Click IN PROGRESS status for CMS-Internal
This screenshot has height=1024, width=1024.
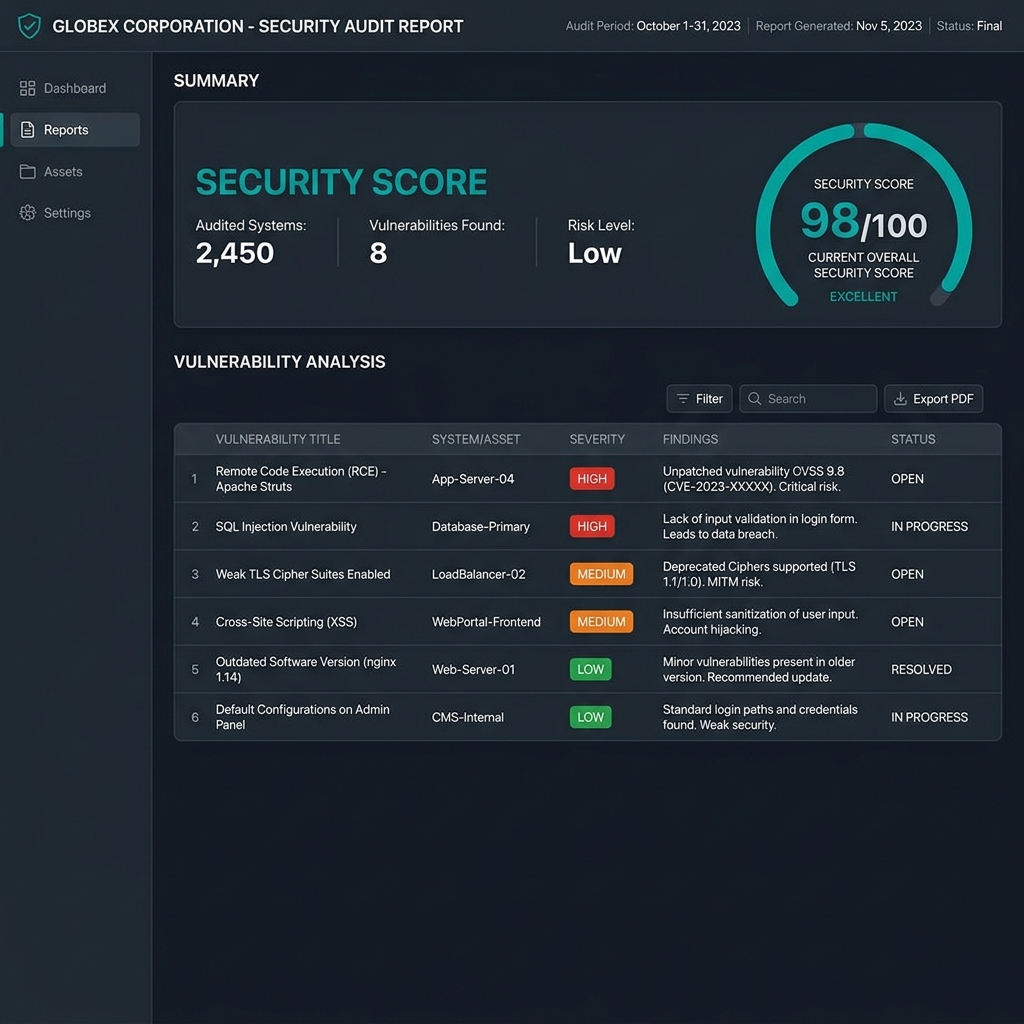tap(929, 717)
